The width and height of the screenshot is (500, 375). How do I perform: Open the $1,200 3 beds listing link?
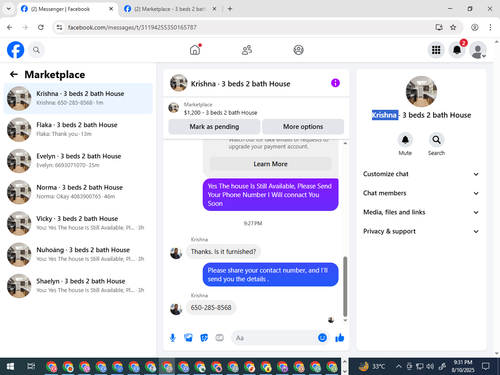[x=220, y=113]
